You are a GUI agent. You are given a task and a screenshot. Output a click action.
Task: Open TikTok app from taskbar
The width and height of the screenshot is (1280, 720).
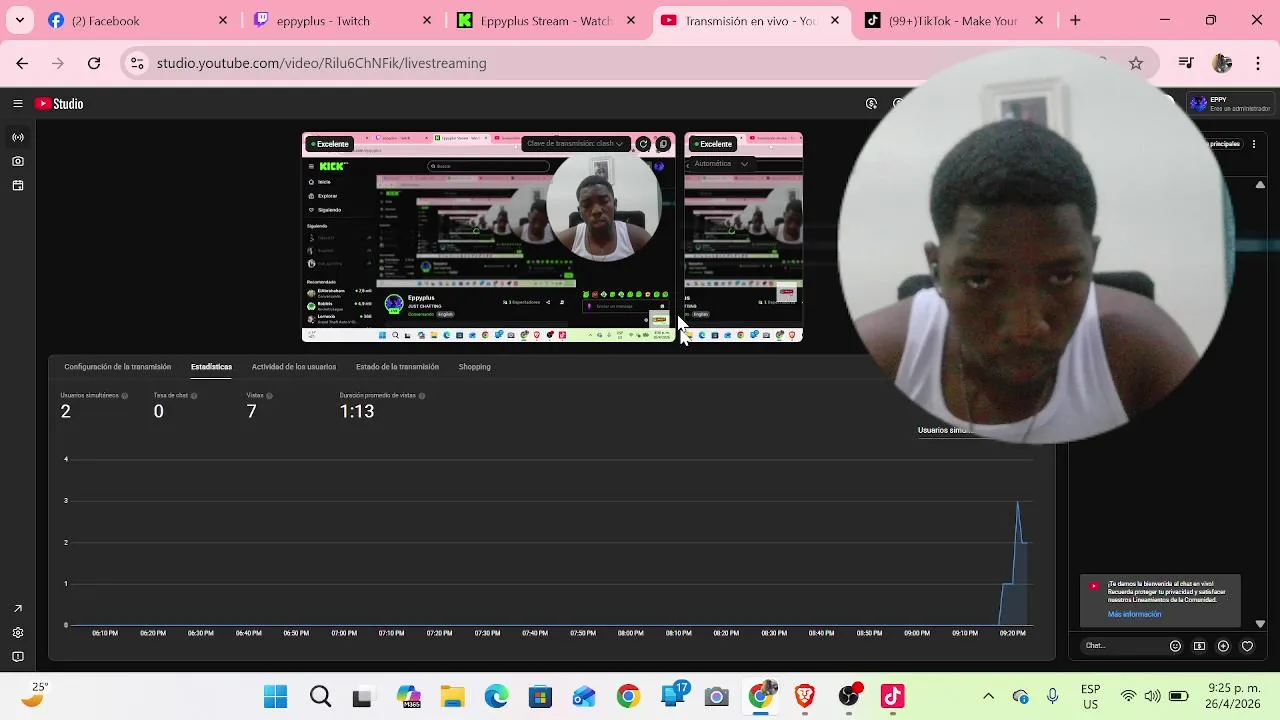tap(892, 696)
